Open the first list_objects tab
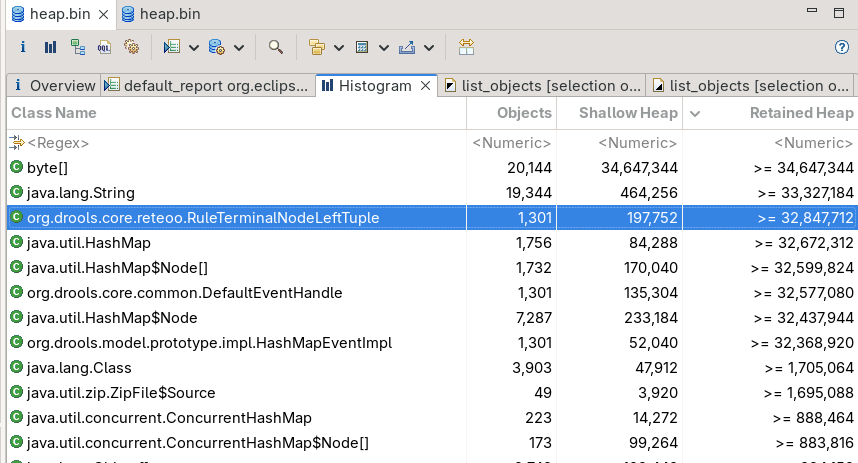Screen dimensions: 858x463 542,86
